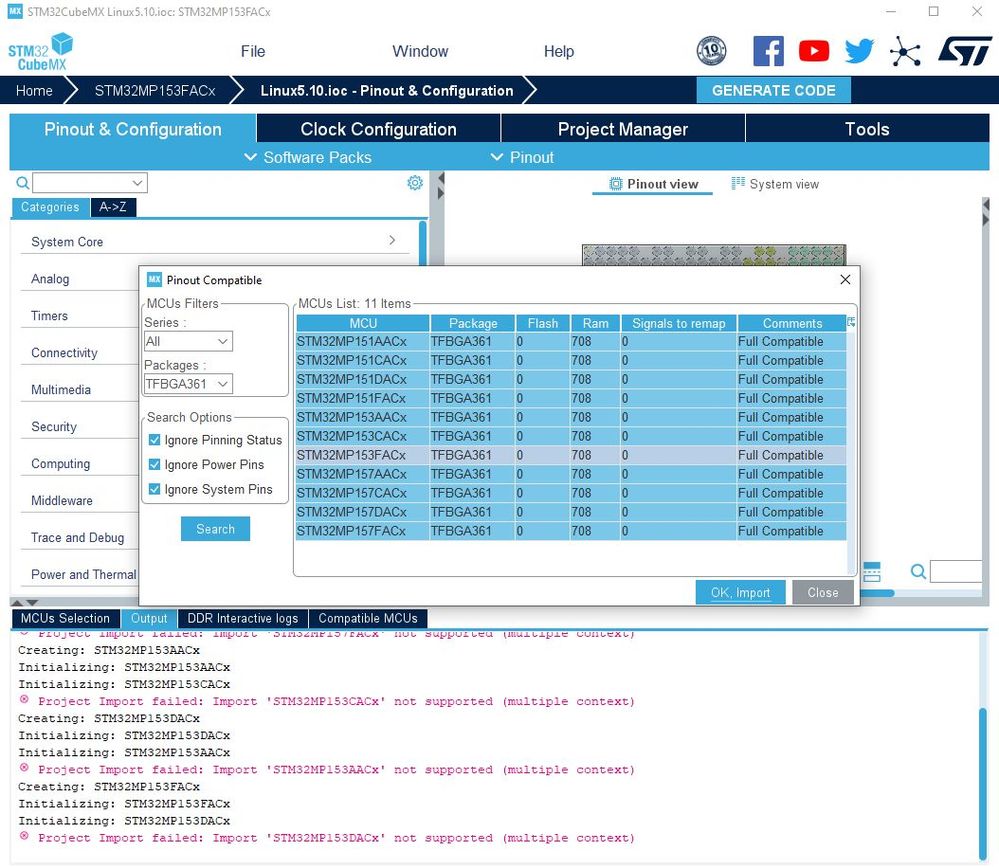The height and width of the screenshot is (867, 999).
Task: Click error icon beside STM32MP153CACx import failure
Action: [x=24, y=699]
